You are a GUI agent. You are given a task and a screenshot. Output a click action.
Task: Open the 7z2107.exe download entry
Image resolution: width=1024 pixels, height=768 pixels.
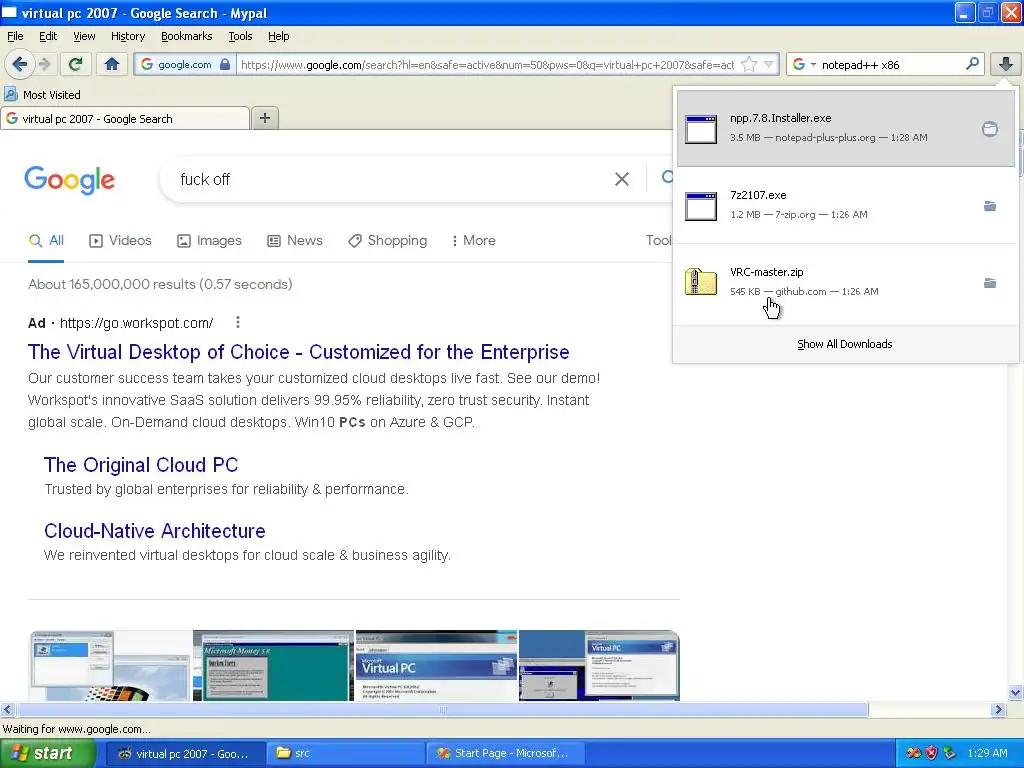(x=846, y=205)
